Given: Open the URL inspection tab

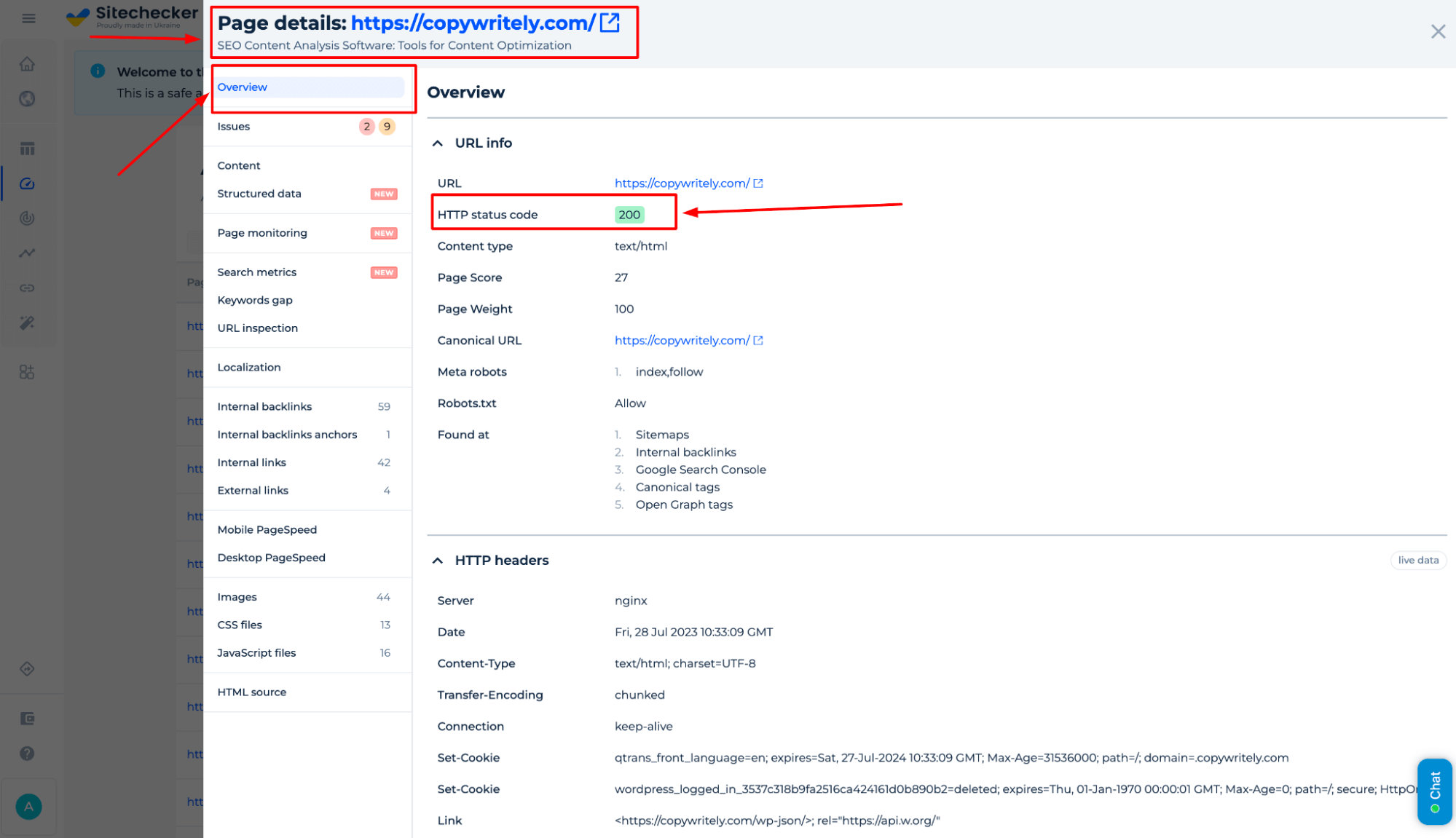Looking at the screenshot, I should (x=308, y=328).
